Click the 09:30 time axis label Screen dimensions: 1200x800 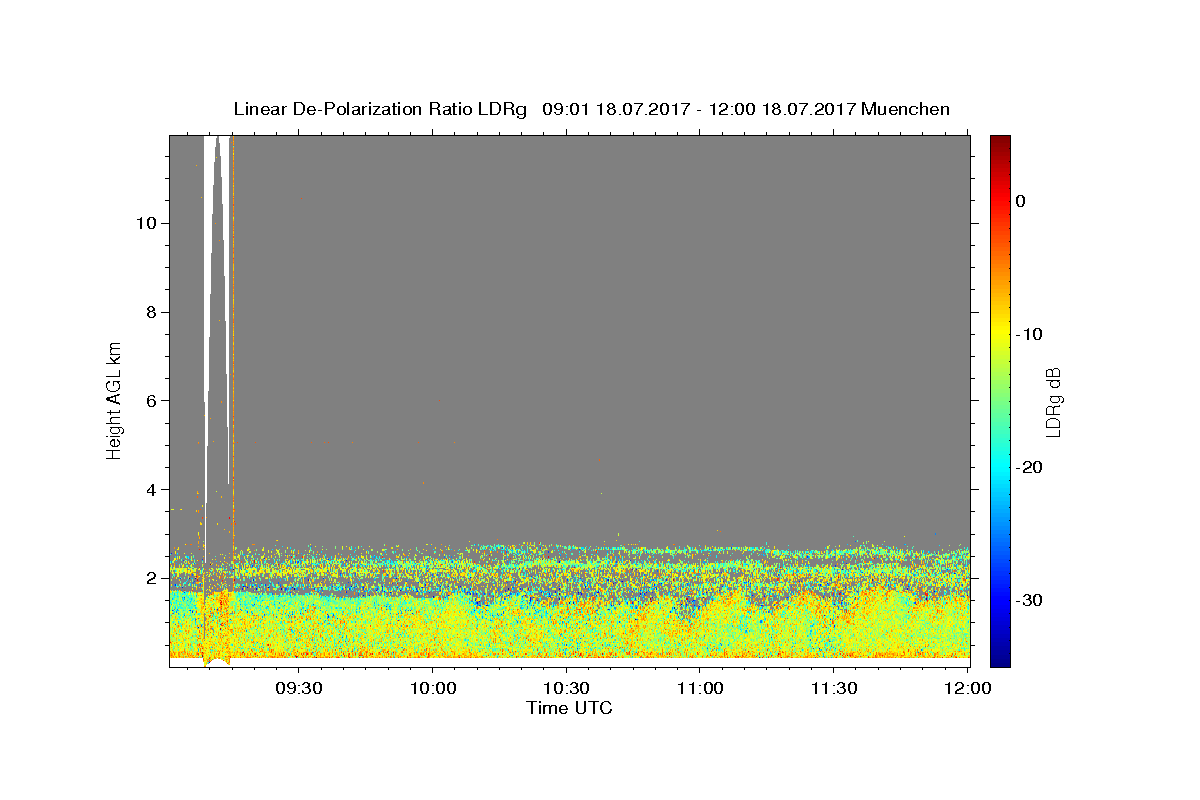[x=299, y=689]
